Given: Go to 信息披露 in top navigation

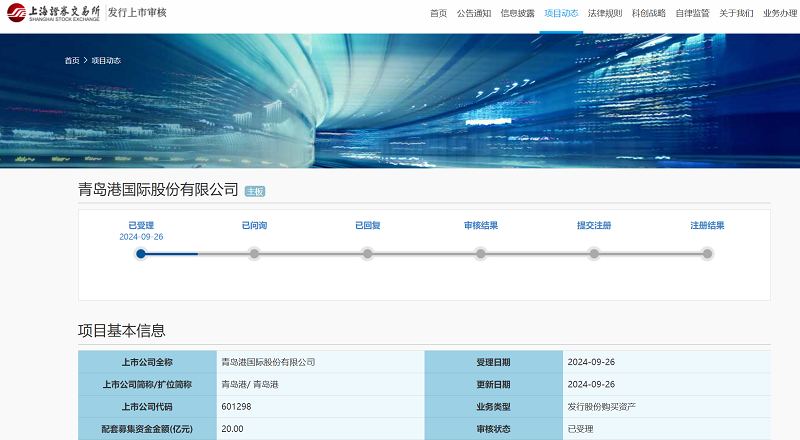Looking at the screenshot, I should pyautogui.click(x=517, y=13).
